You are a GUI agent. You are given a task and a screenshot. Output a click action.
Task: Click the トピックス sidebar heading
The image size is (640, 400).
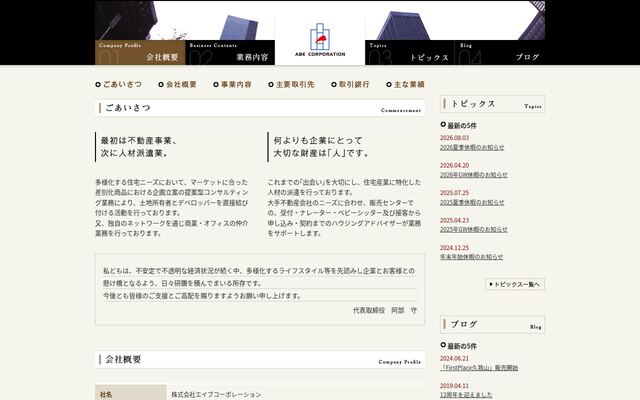[x=492, y=104]
